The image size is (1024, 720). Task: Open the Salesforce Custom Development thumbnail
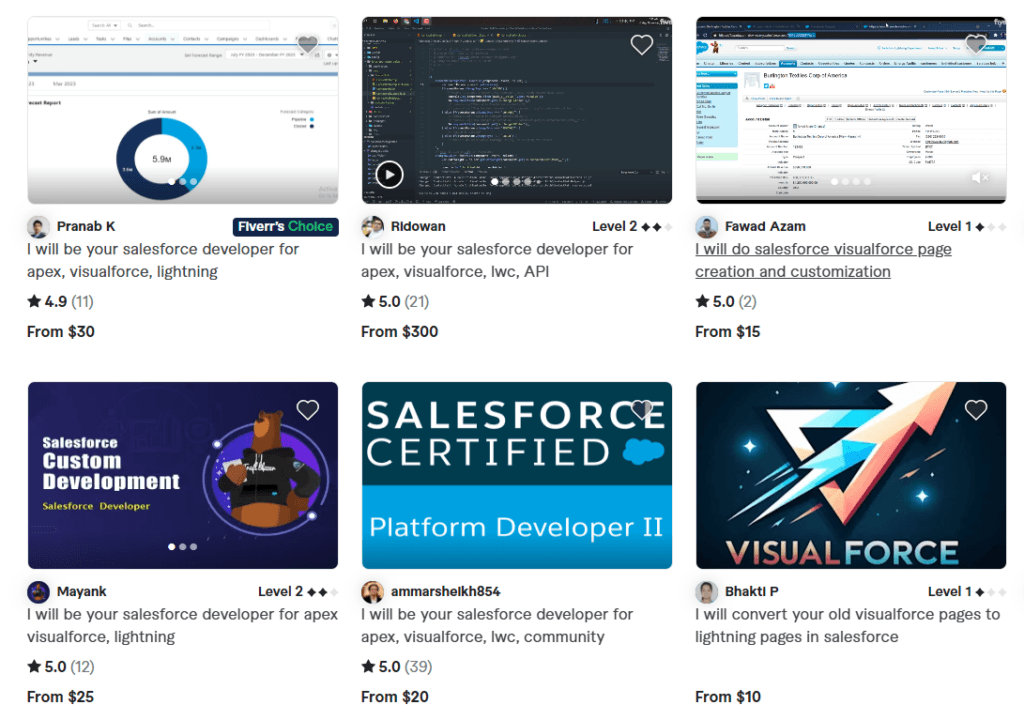(x=183, y=475)
